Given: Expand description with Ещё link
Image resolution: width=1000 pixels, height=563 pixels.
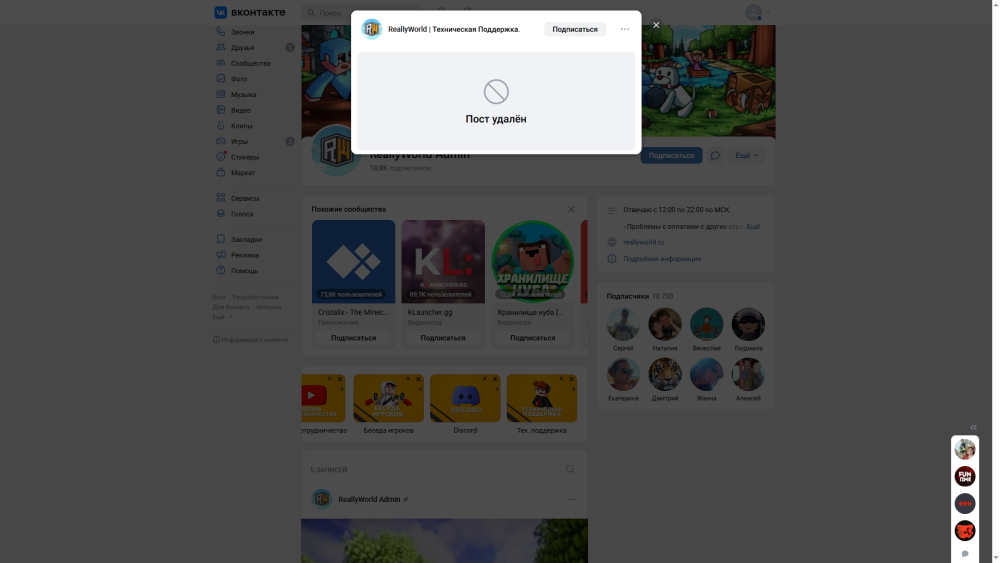Looking at the screenshot, I should 753,226.
